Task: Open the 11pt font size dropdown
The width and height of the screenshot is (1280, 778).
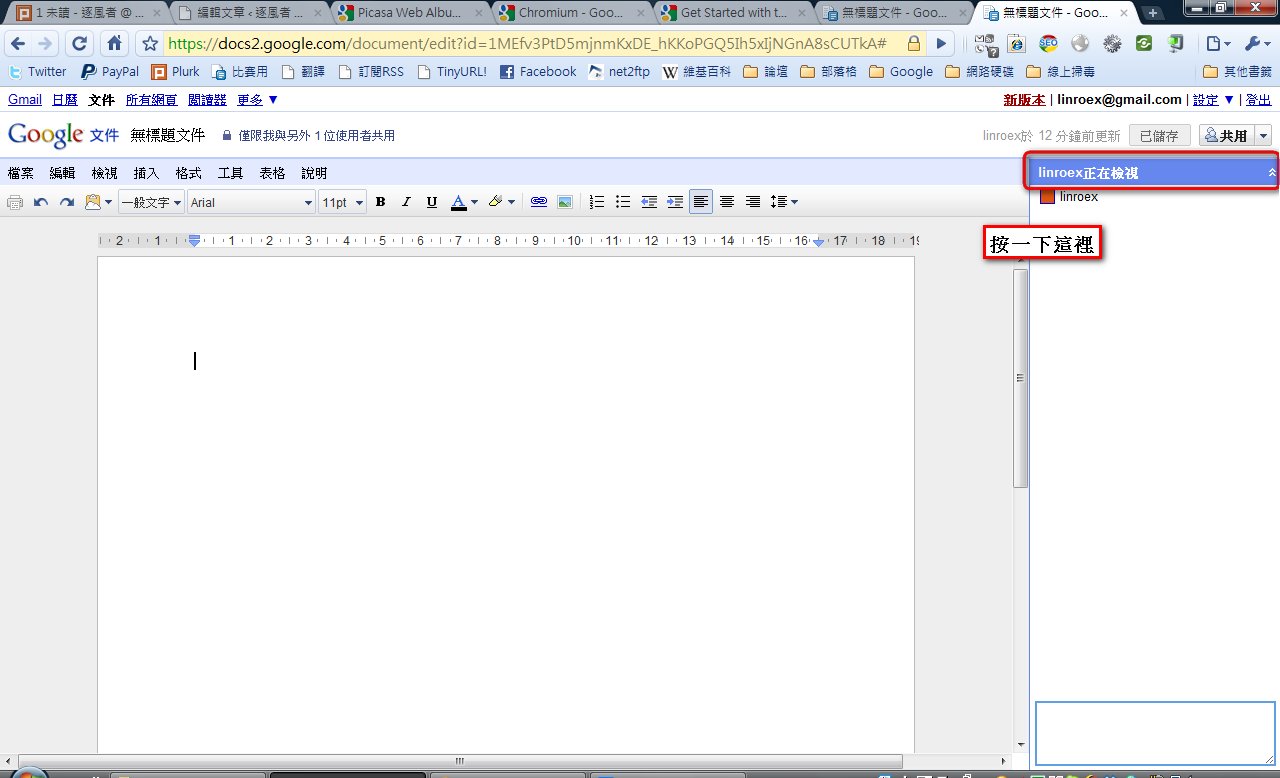Action: pyautogui.click(x=342, y=202)
